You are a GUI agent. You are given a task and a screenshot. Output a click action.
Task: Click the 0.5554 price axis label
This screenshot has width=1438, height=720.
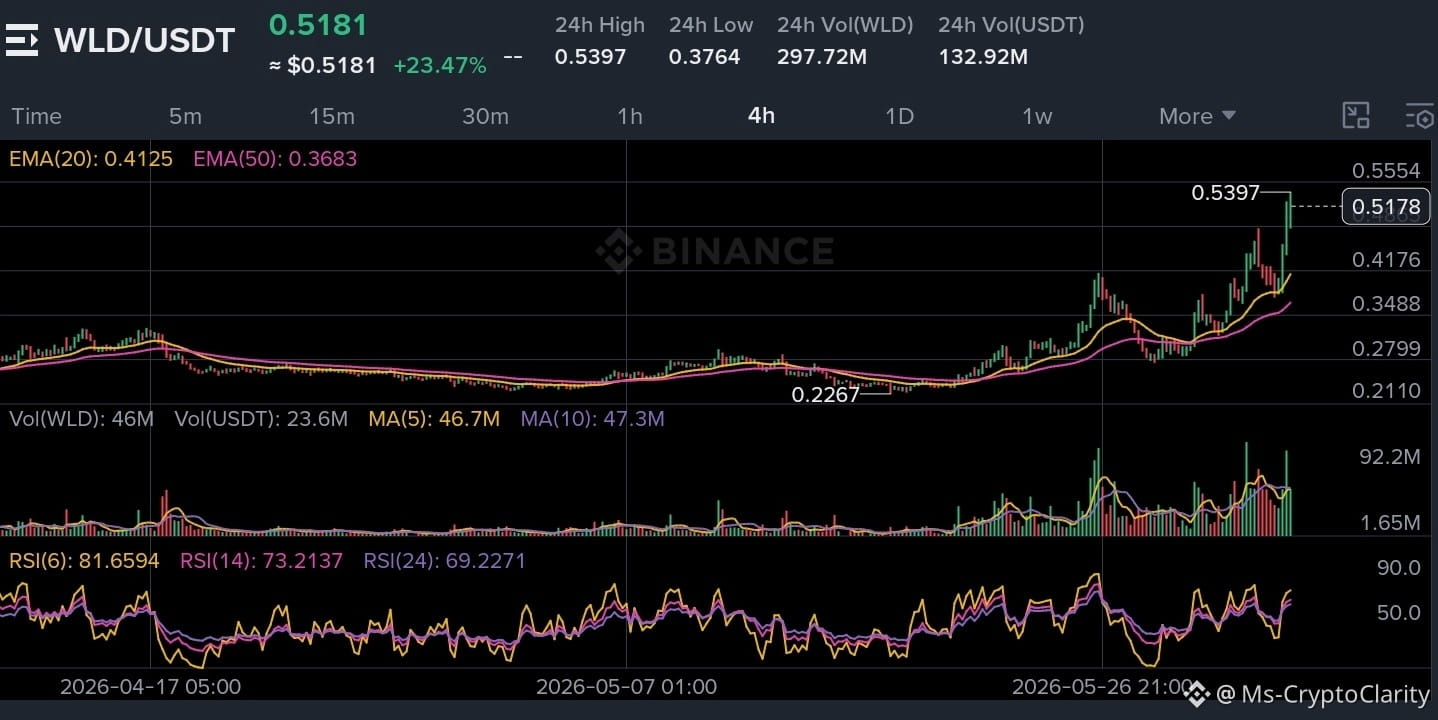[1386, 171]
